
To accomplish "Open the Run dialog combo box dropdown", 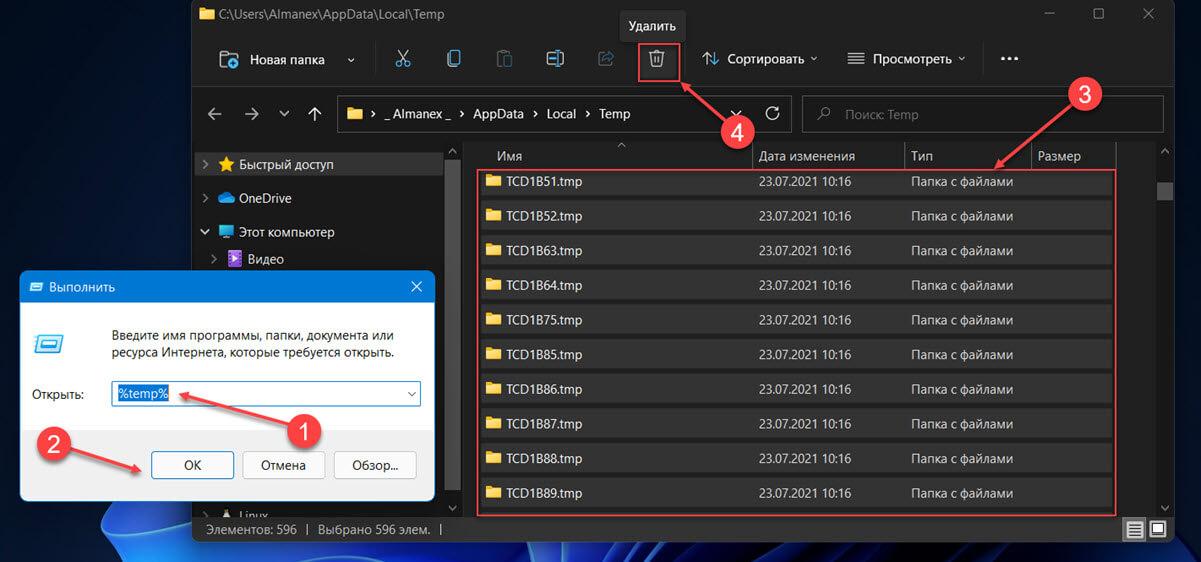I will (411, 394).
